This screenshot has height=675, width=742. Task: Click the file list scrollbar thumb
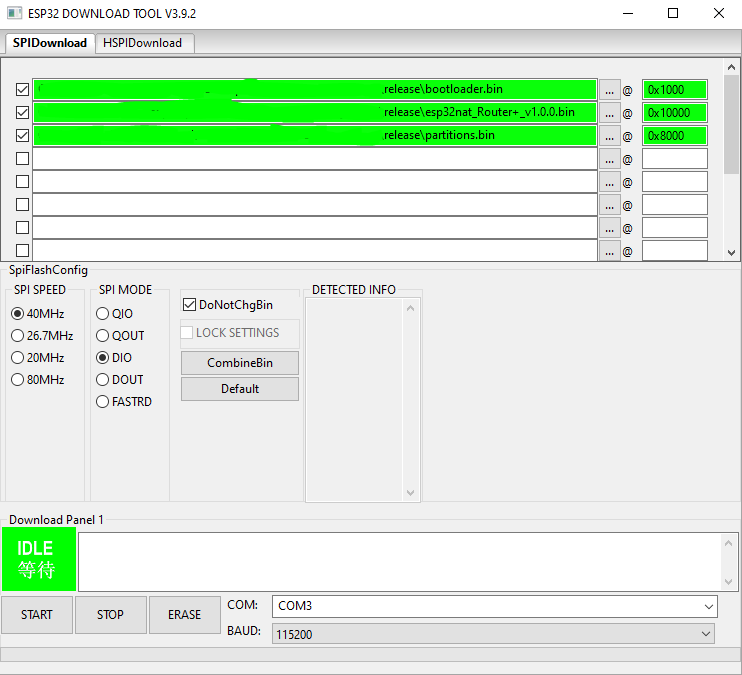point(732,124)
